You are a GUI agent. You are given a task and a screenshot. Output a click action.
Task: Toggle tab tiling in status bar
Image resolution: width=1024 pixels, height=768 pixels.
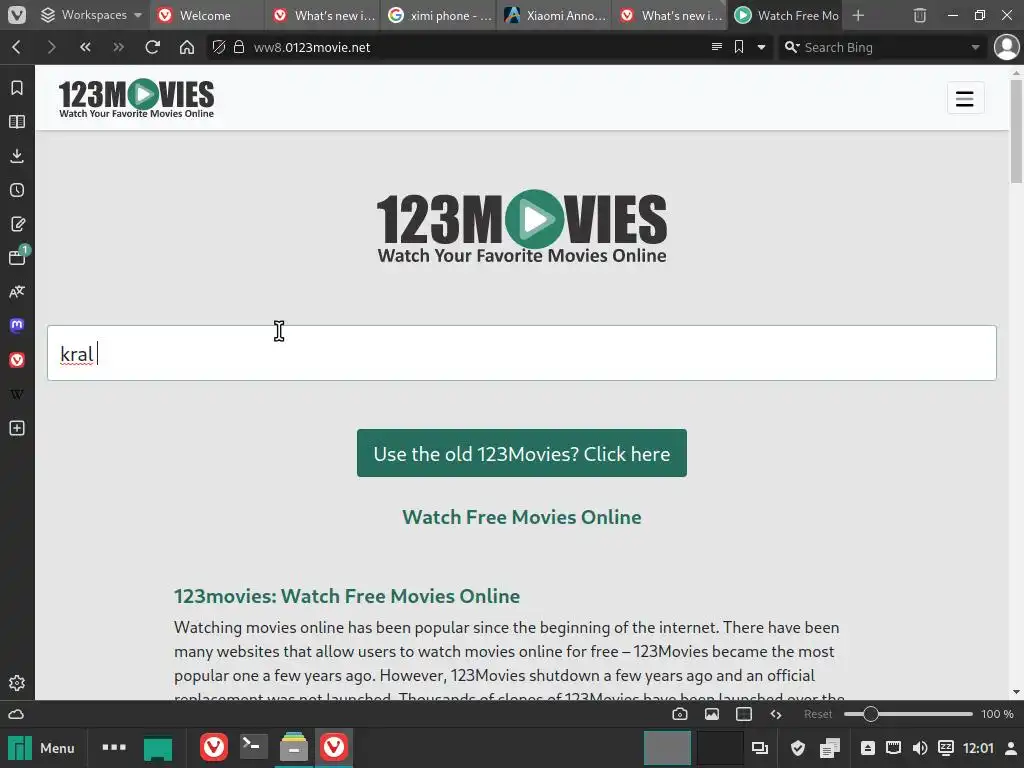(x=744, y=714)
